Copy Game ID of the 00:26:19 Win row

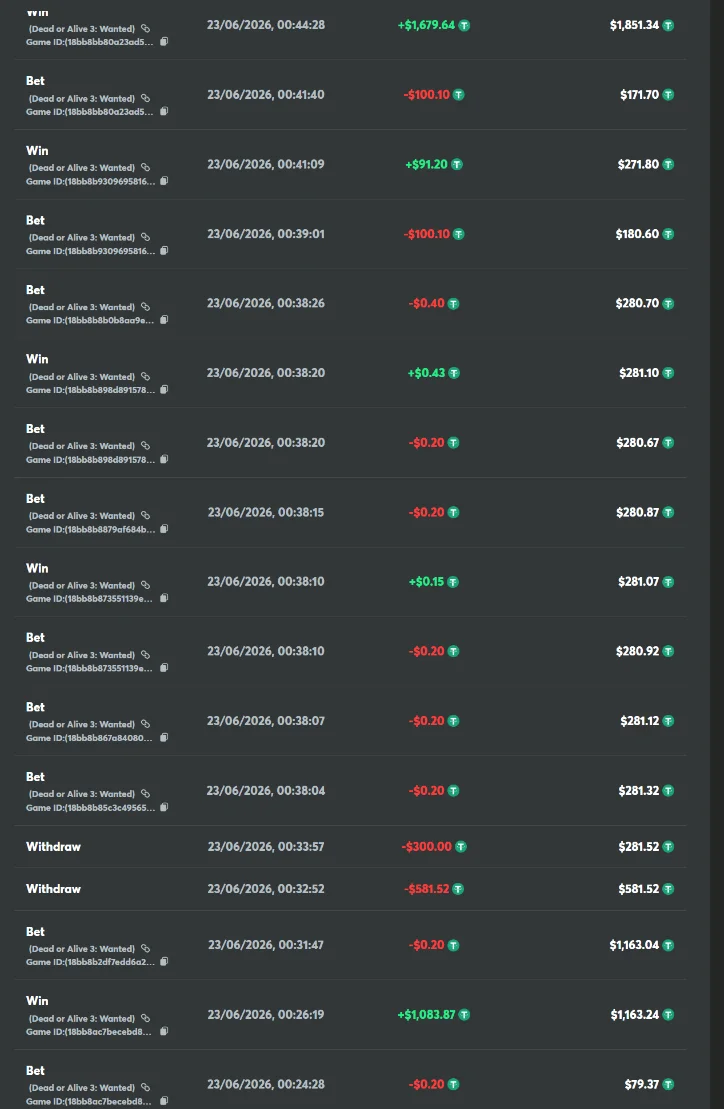(x=164, y=1031)
